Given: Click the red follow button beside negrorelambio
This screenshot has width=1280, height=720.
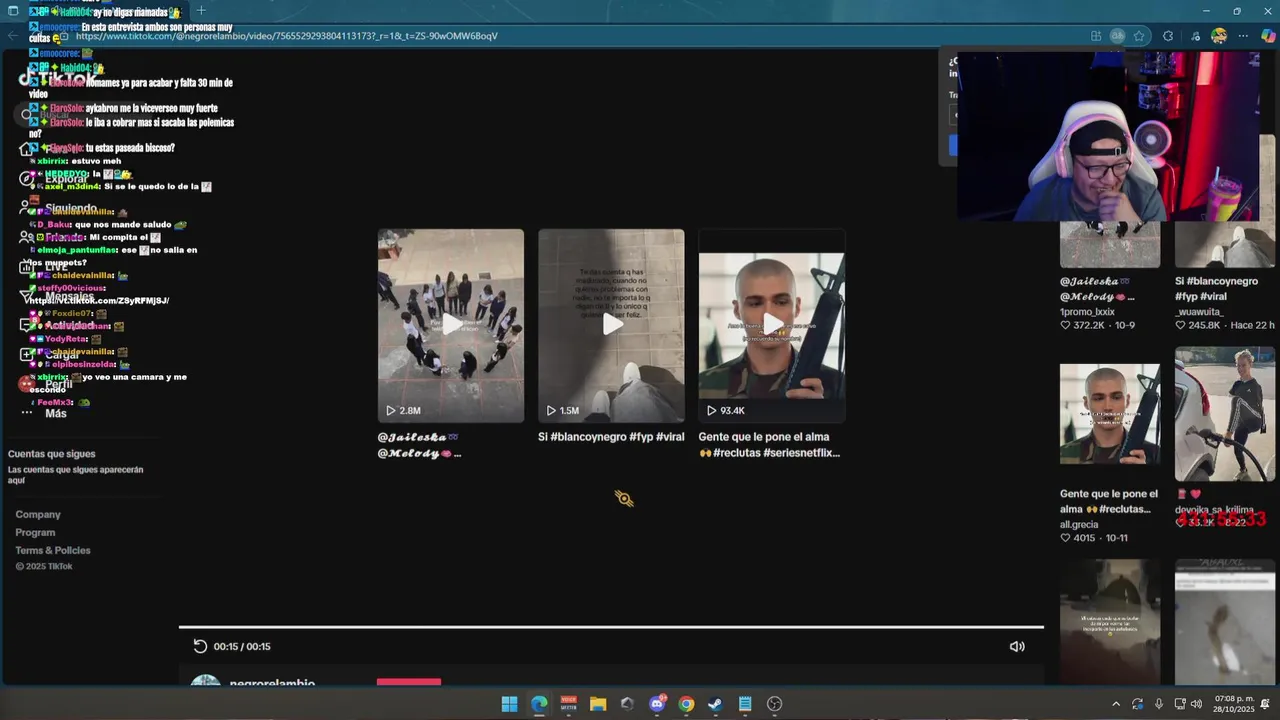Looking at the screenshot, I should [x=409, y=682].
